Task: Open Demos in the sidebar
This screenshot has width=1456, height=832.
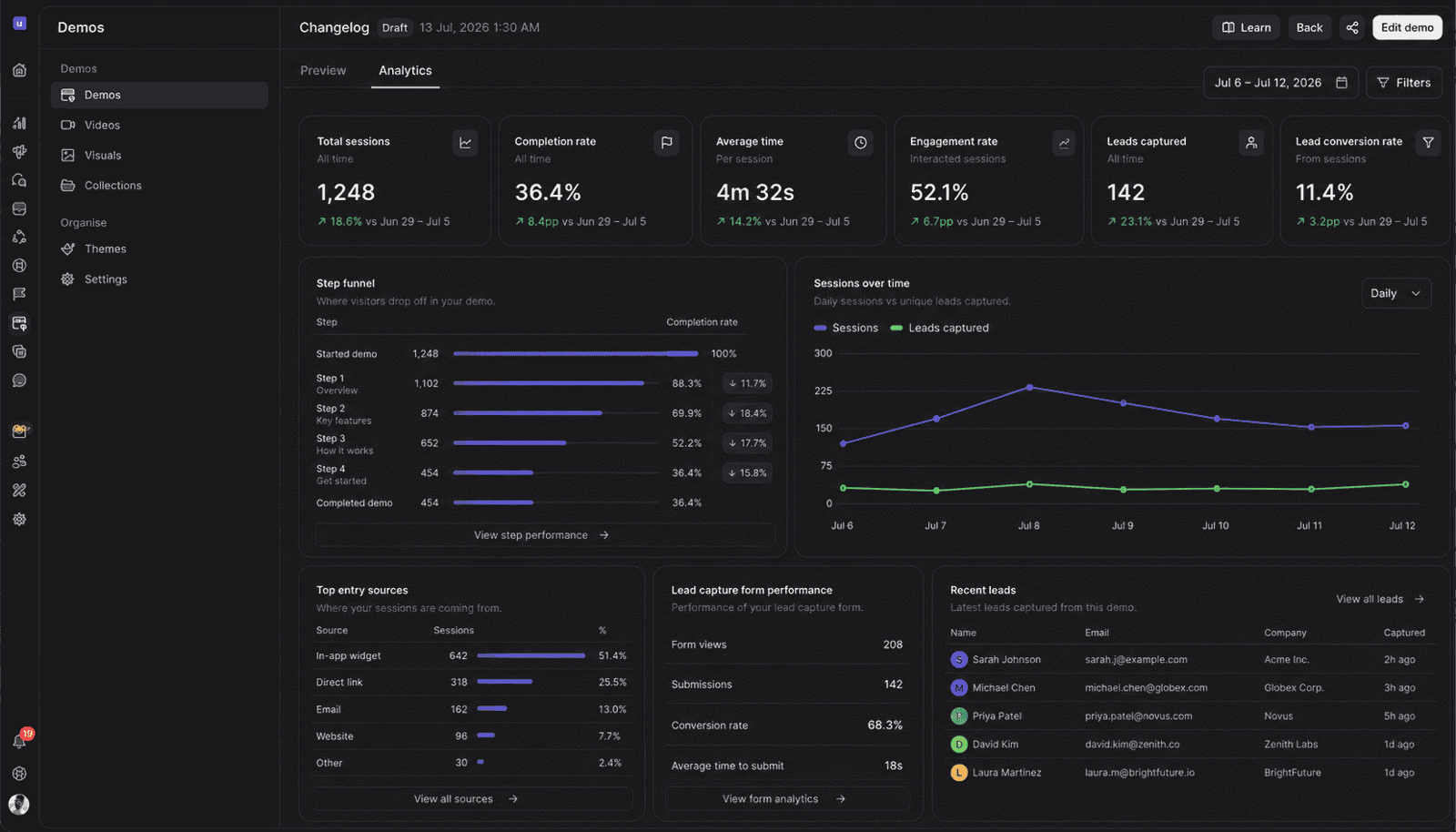Action: [x=160, y=95]
